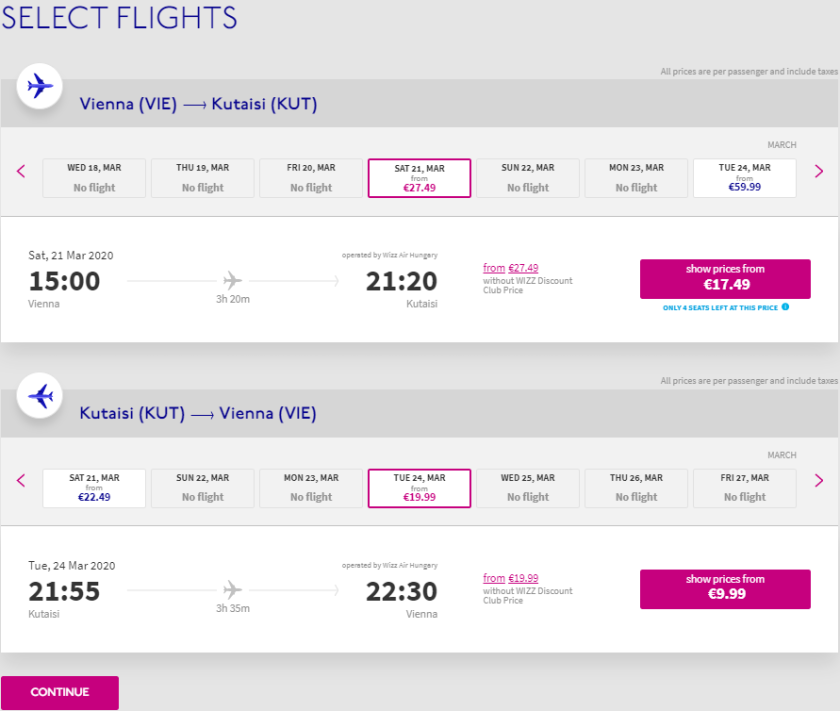Image resolution: width=840 pixels, height=711 pixels.
Task: Show previous outbound dates with left arrow
Action: coord(21,171)
